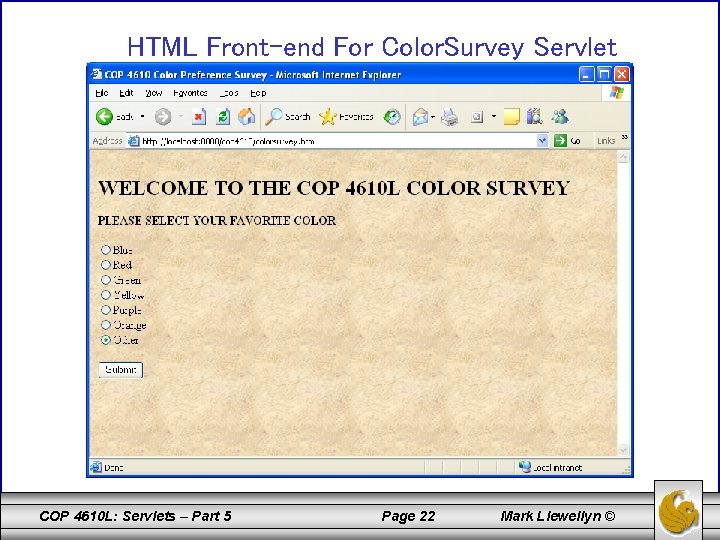Select the Orange radio button
The height and width of the screenshot is (540, 720).
pos(106,325)
